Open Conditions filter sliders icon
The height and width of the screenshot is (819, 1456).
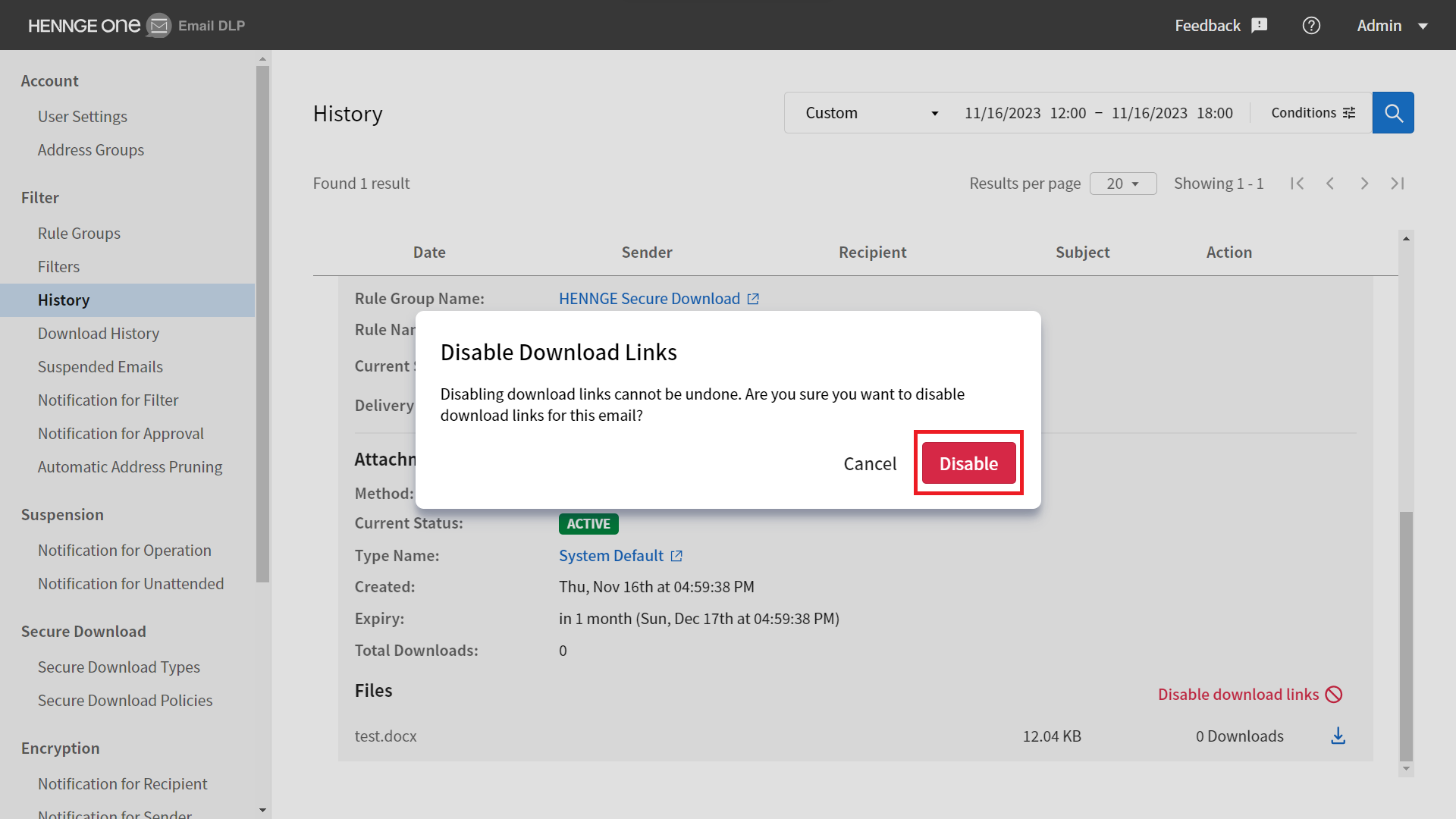1349,113
